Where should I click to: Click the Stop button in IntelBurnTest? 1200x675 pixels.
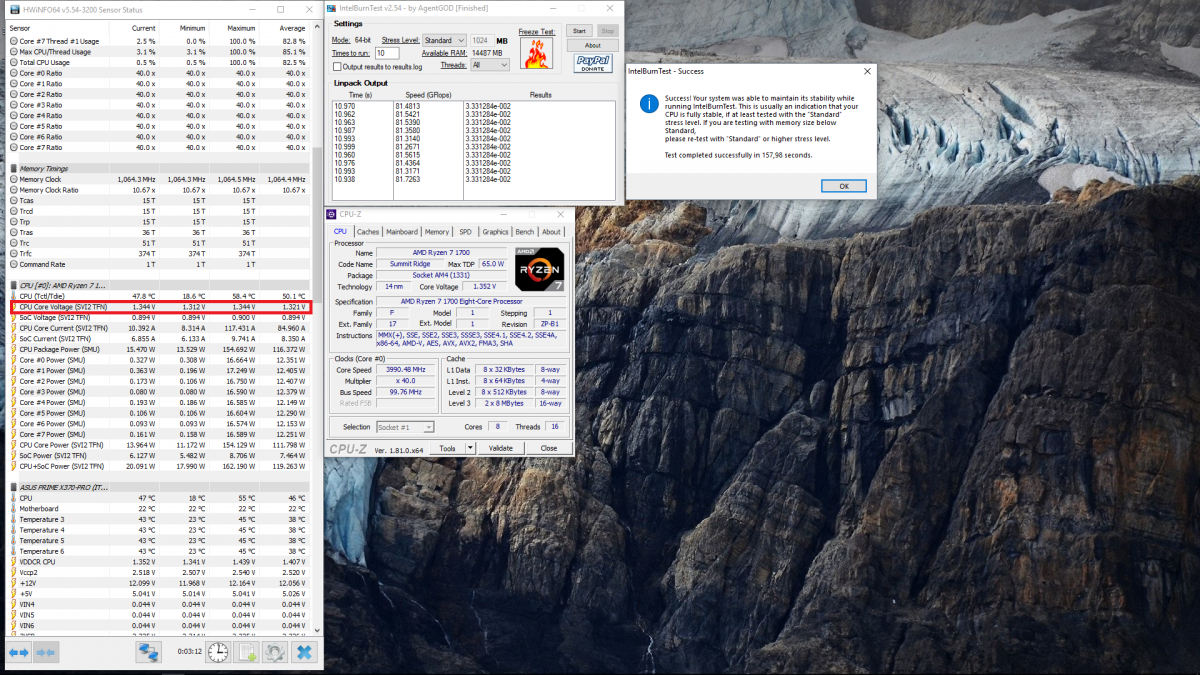[x=608, y=31]
